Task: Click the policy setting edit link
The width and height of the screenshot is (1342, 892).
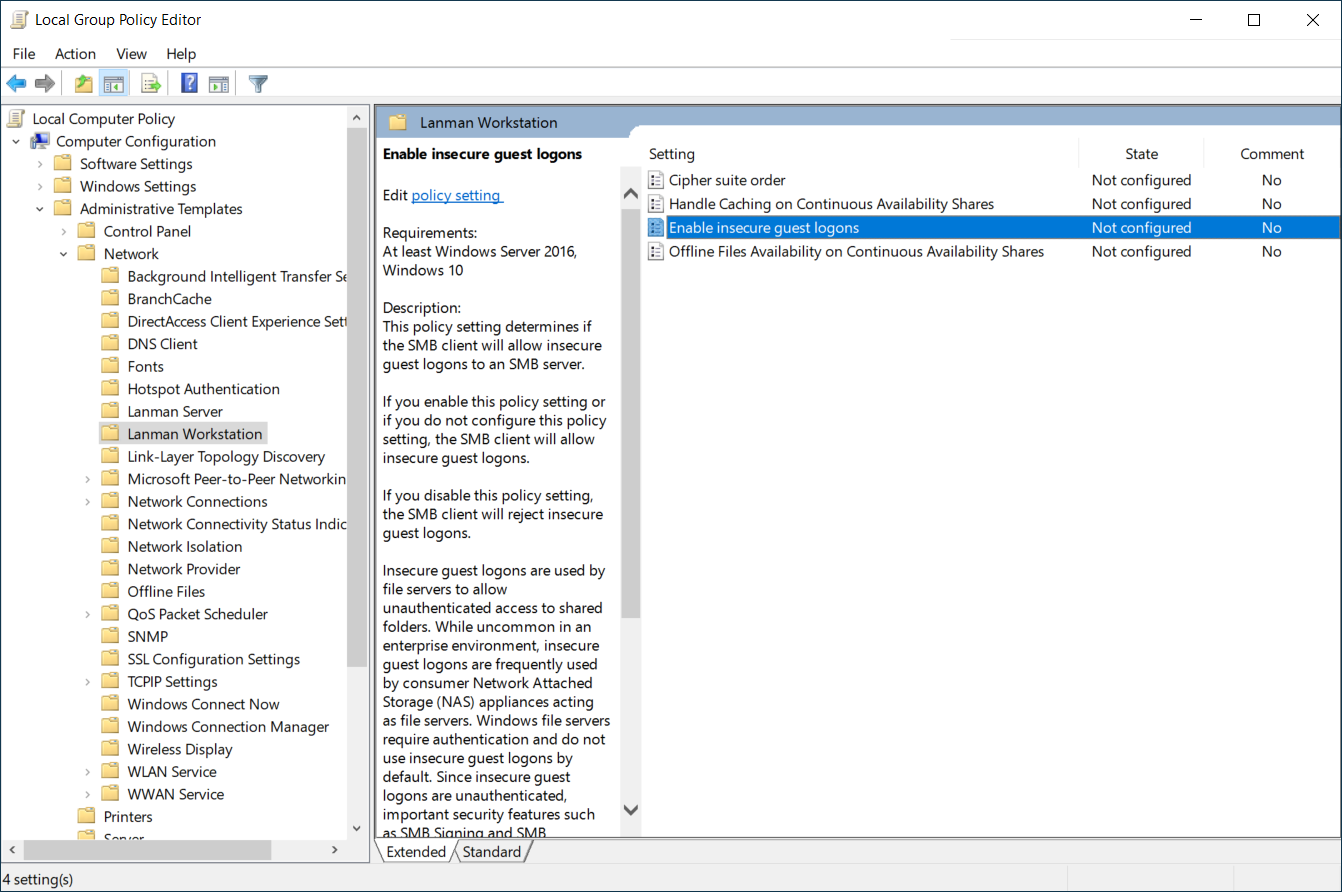Action: point(456,196)
